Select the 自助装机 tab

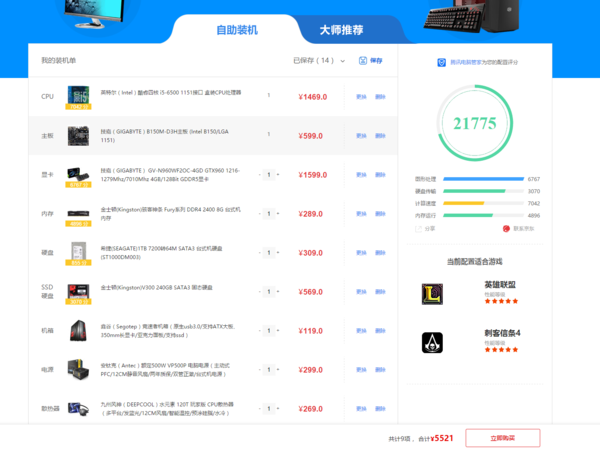click(237, 31)
